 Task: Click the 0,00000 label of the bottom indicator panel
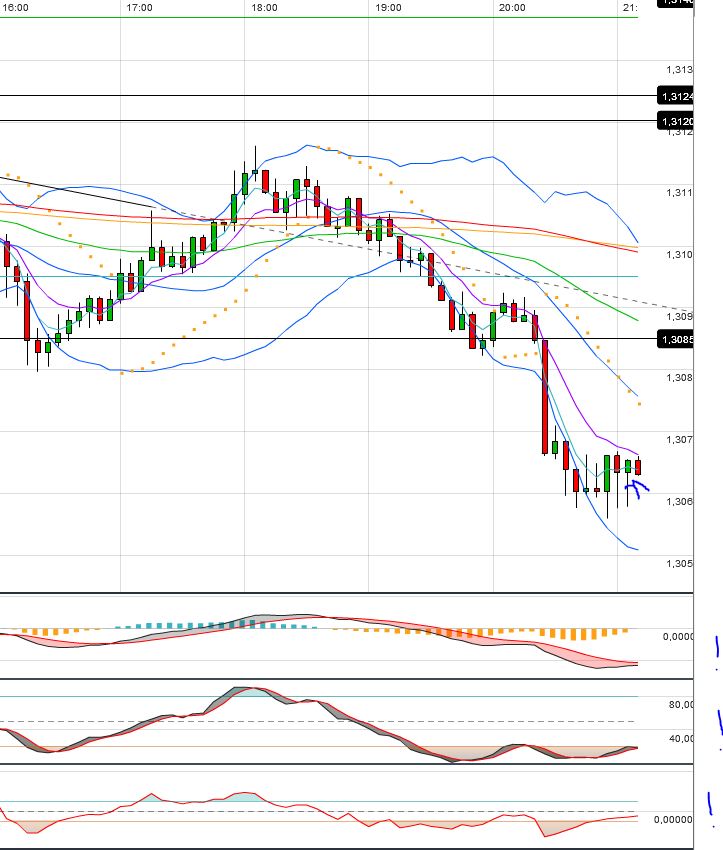[673, 820]
